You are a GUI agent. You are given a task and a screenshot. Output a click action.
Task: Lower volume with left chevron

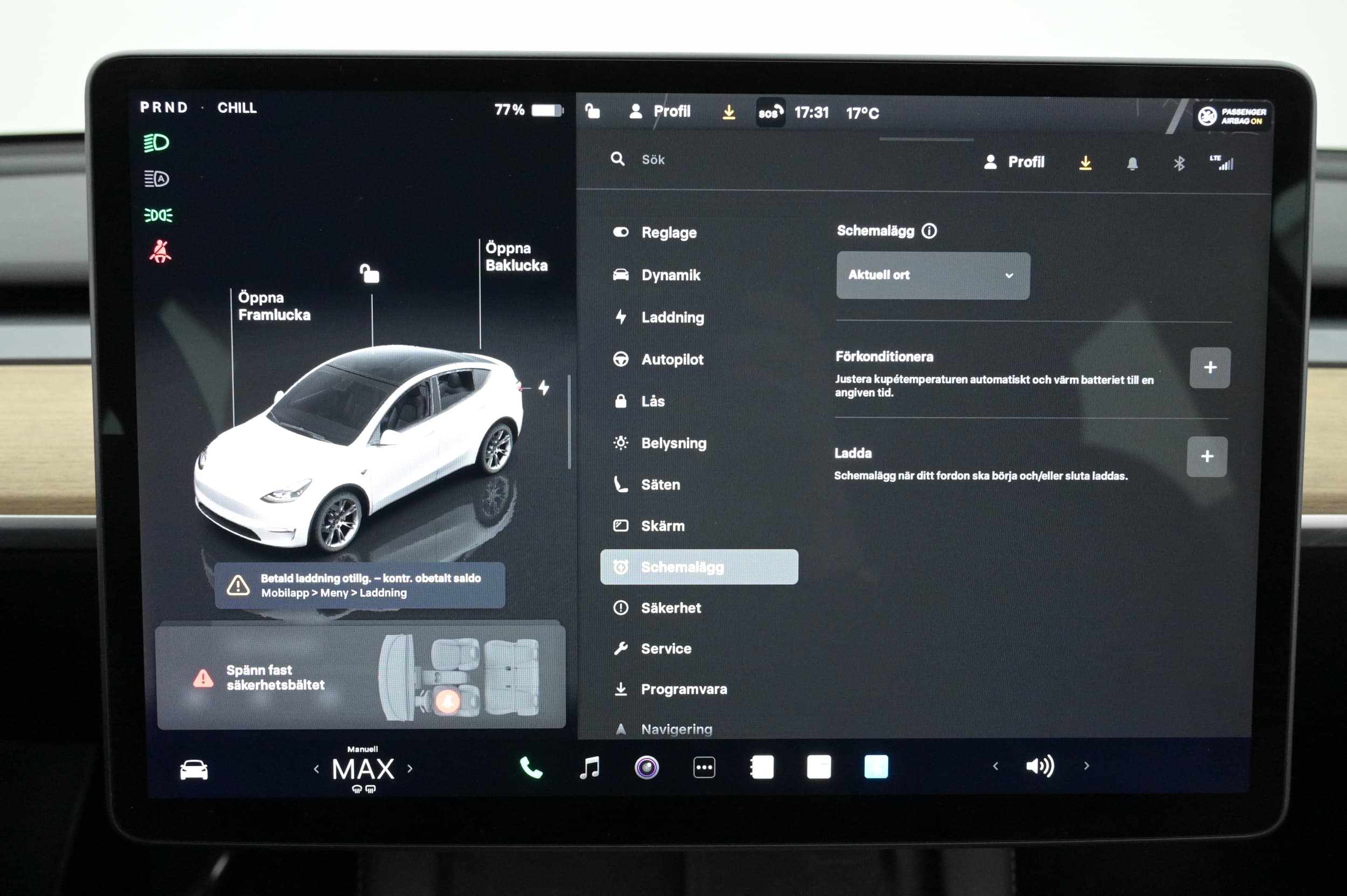[x=995, y=766]
